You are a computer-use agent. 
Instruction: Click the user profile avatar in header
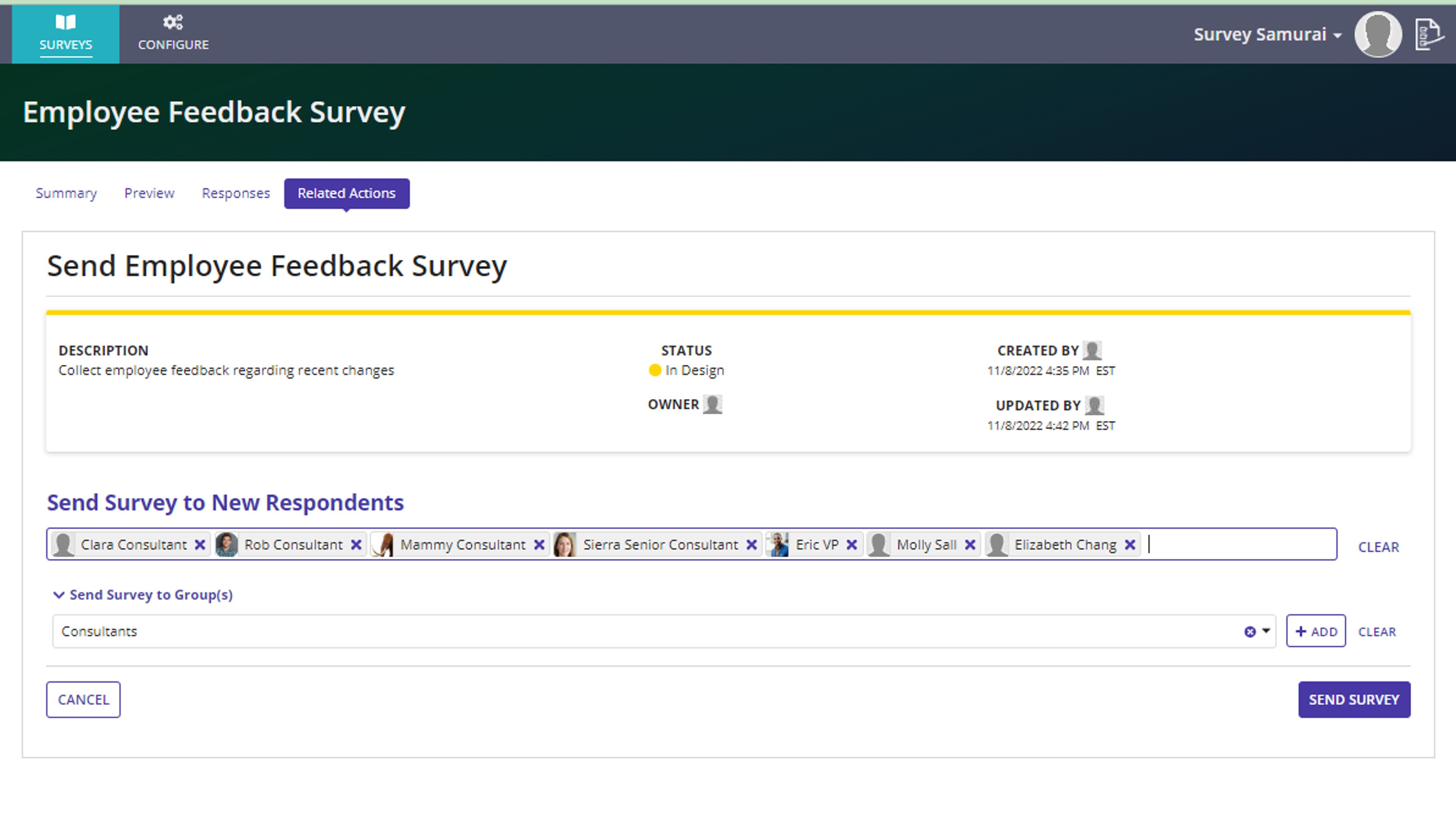[1378, 34]
